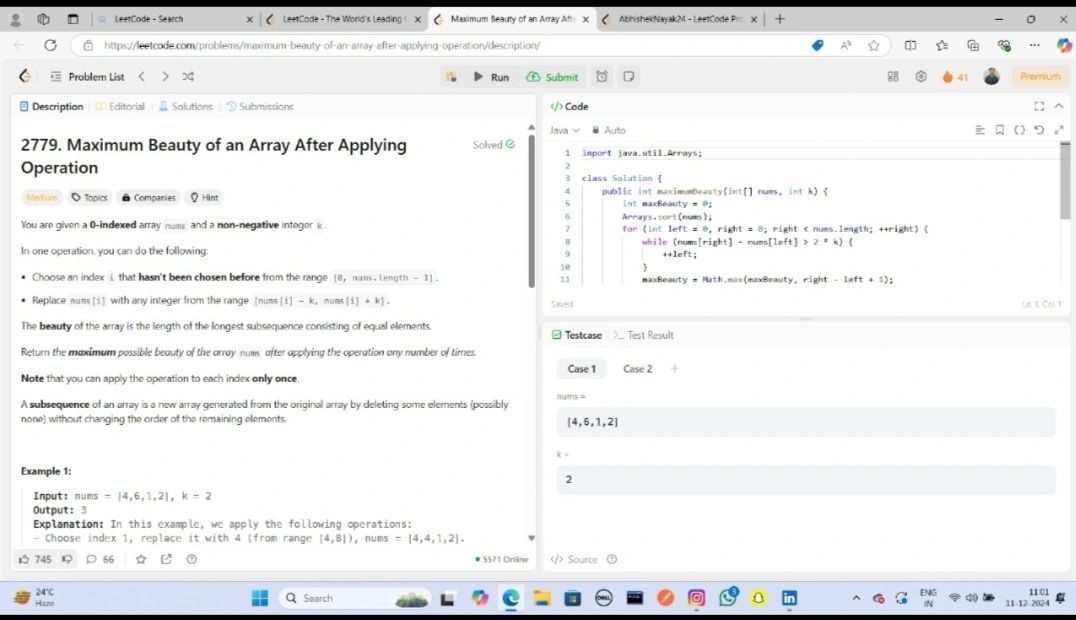1076x620 pixels.
Task: Switch to AbhishekNayak24 LeetCode Profile tab
Action: (679, 19)
